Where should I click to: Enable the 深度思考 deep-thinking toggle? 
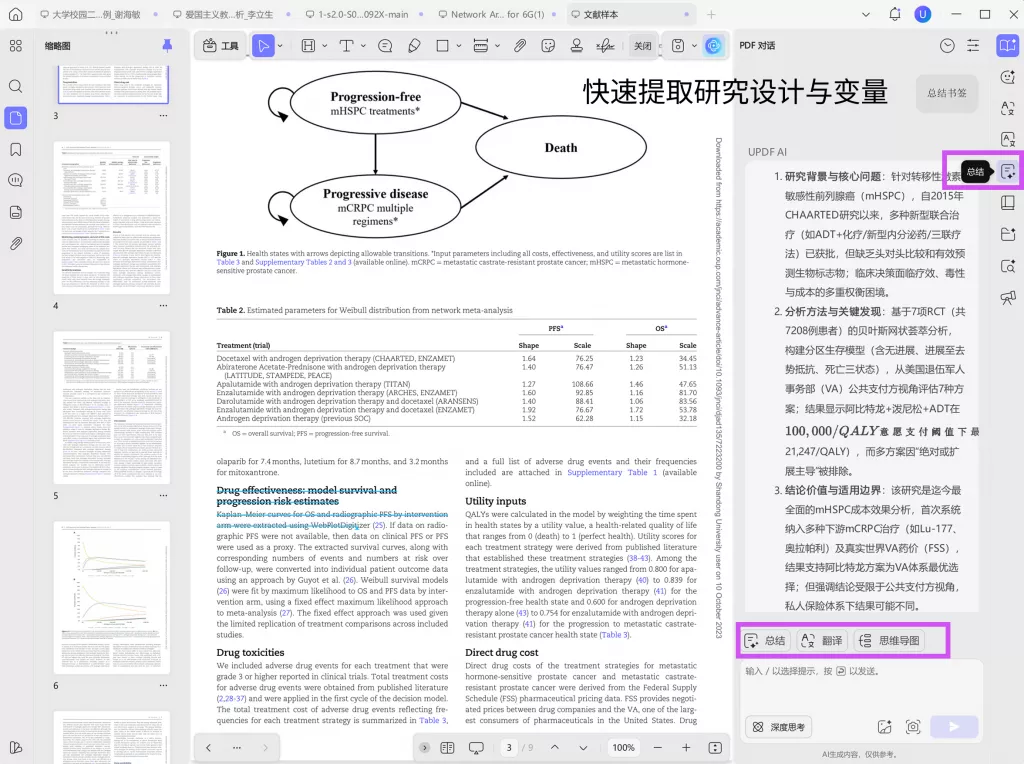coord(778,727)
